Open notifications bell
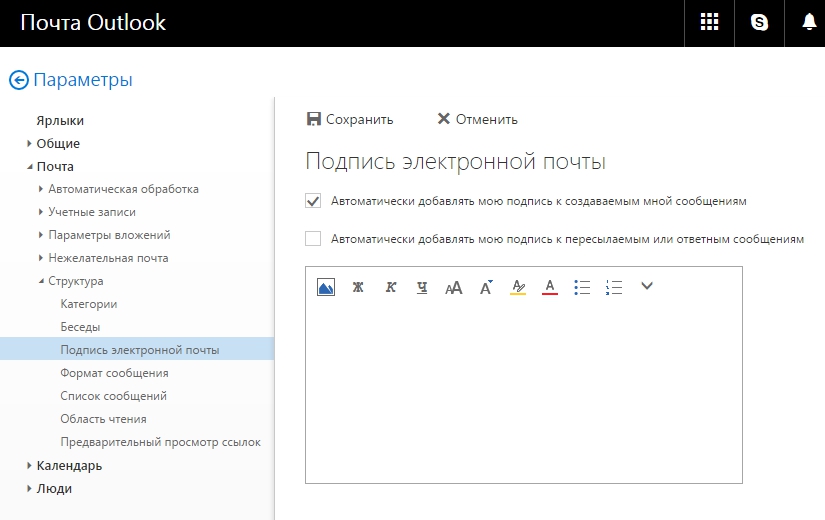This screenshot has height=520, width=825. (x=809, y=22)
